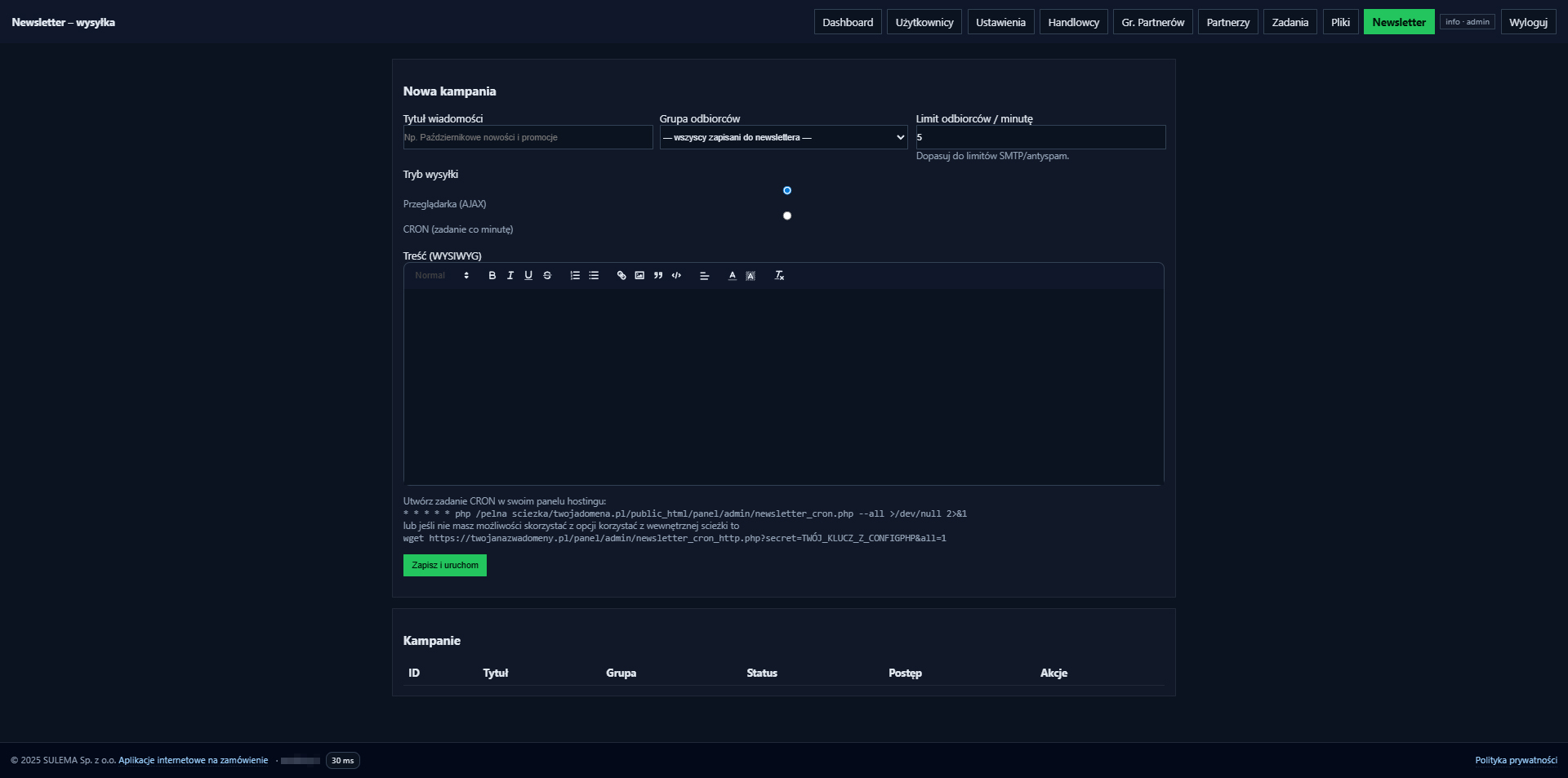The width and height of the screenshot is (1568, 778).
Task: Go to the Dashboard page
Action: click(x=847, y=22)
